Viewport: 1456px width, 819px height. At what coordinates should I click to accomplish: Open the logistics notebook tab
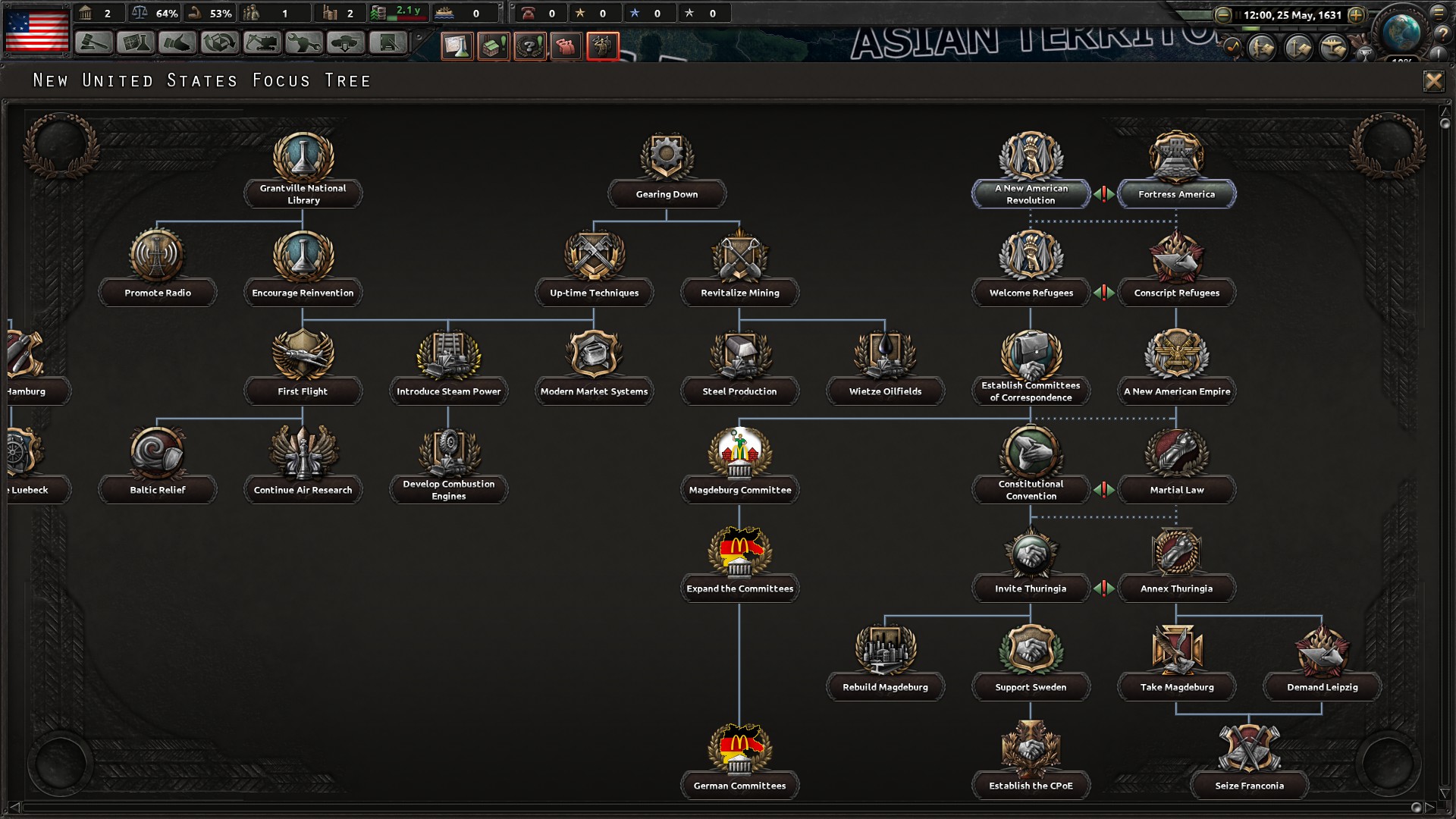tap(388, 42)
